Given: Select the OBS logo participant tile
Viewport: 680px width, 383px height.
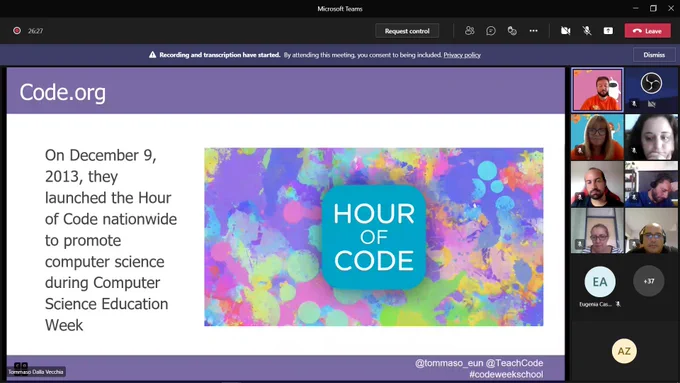Looking at the screenshot, I should tap(651, 90).
